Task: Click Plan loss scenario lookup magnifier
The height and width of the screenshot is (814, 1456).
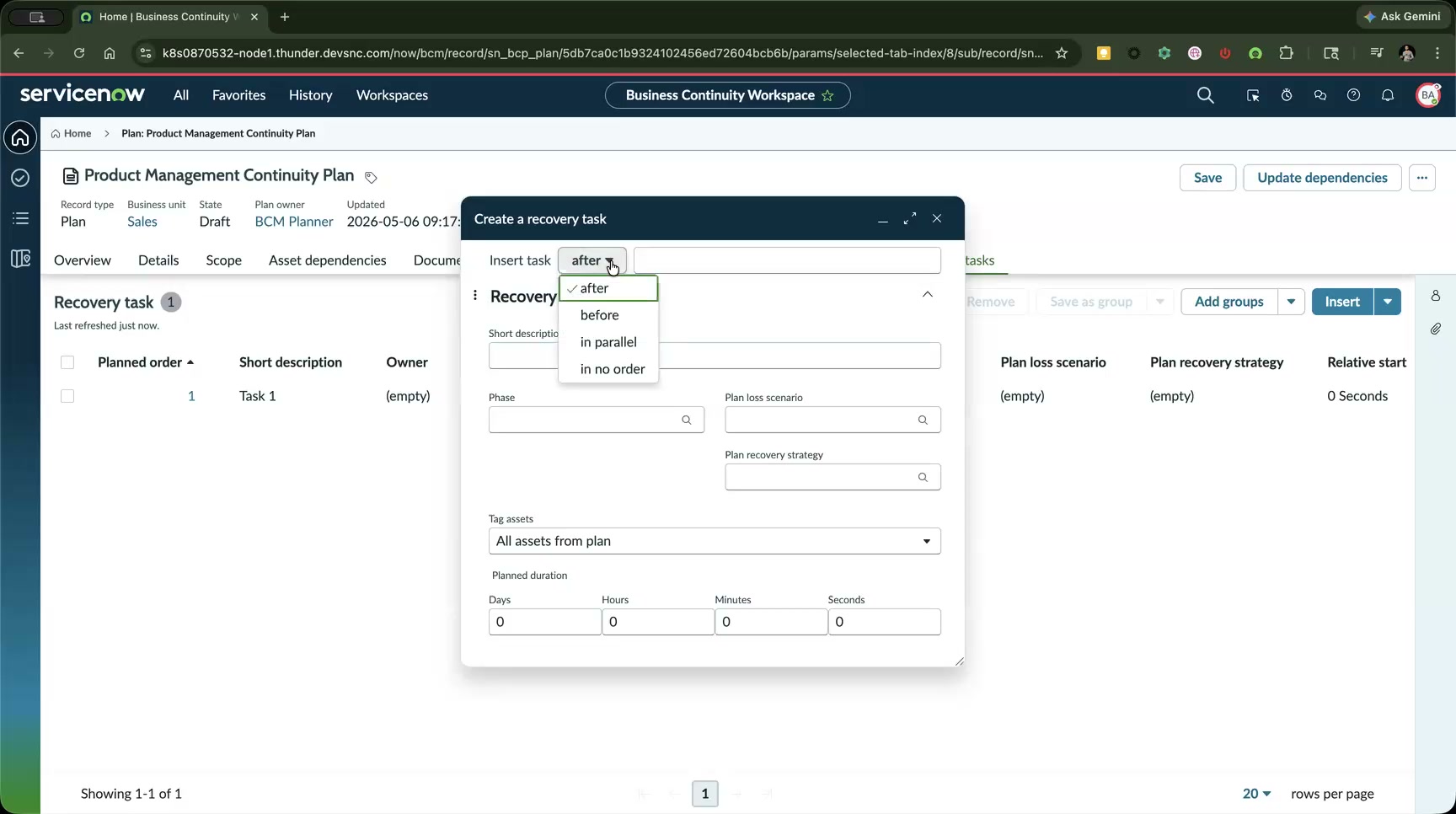Action: pos(923,420)
